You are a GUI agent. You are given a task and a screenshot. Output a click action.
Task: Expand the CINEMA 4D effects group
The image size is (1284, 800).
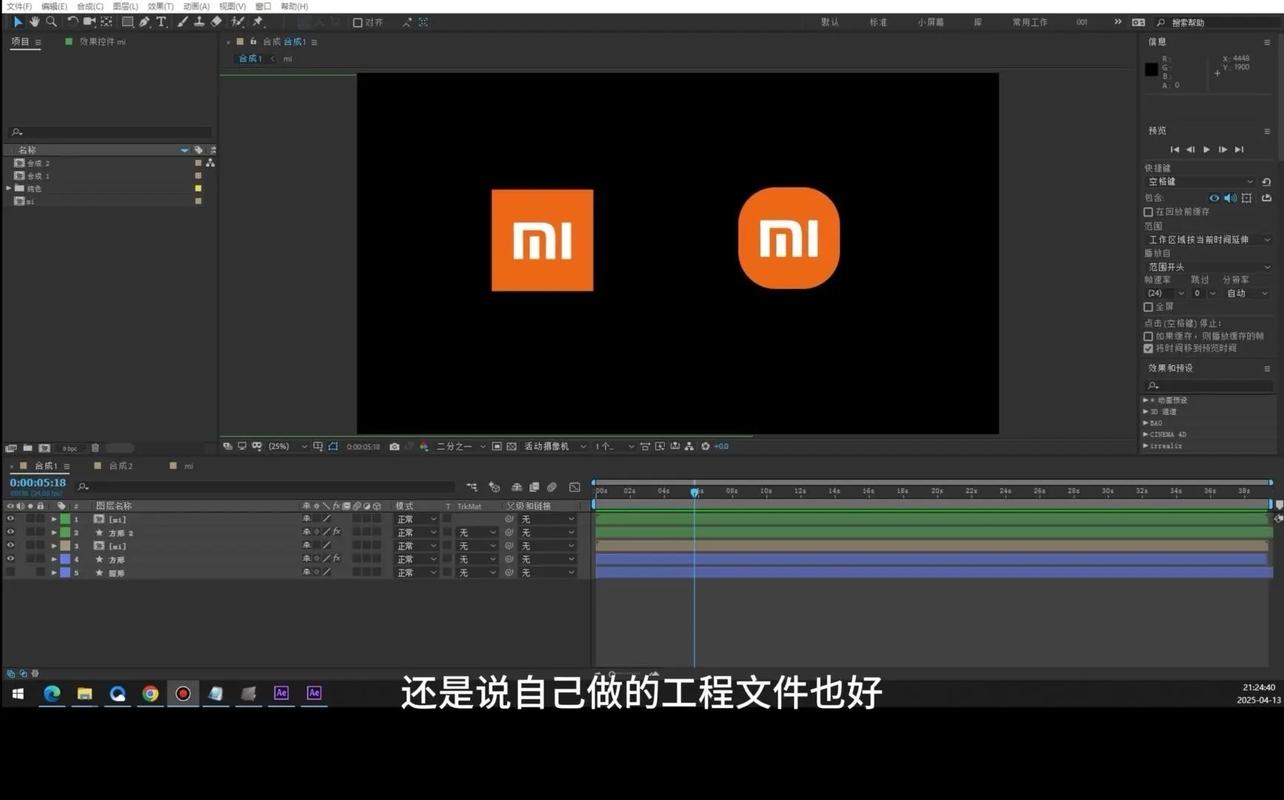point(1146,433)
